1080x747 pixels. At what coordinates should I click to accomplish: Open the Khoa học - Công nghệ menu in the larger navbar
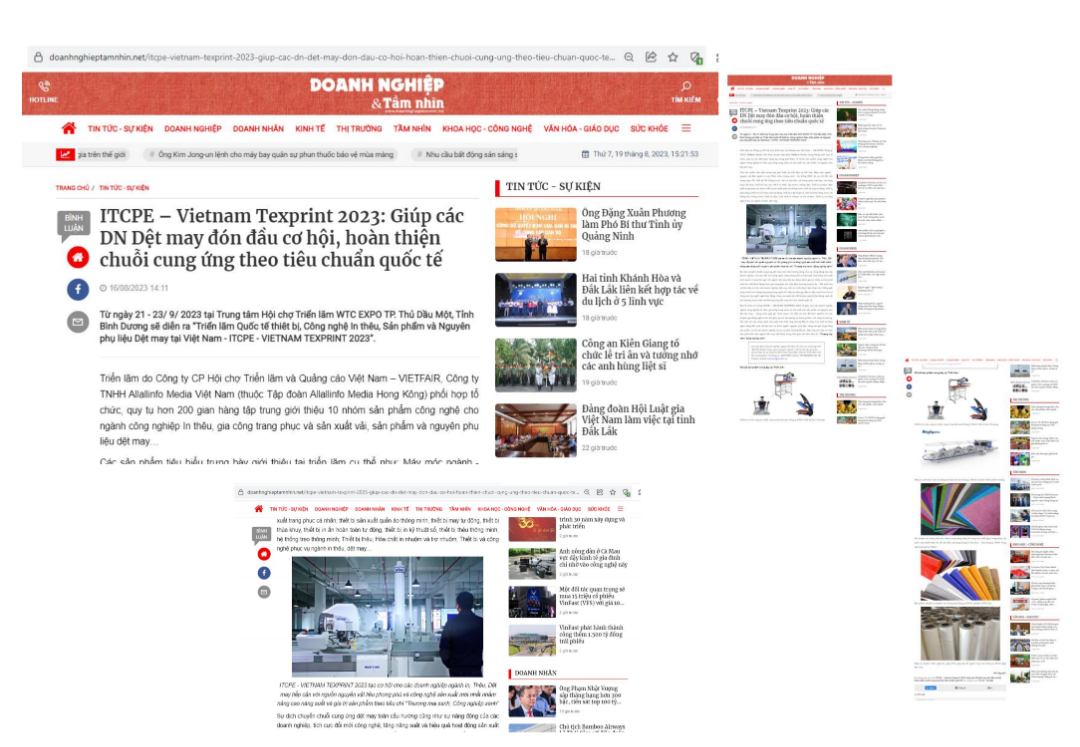487,129
